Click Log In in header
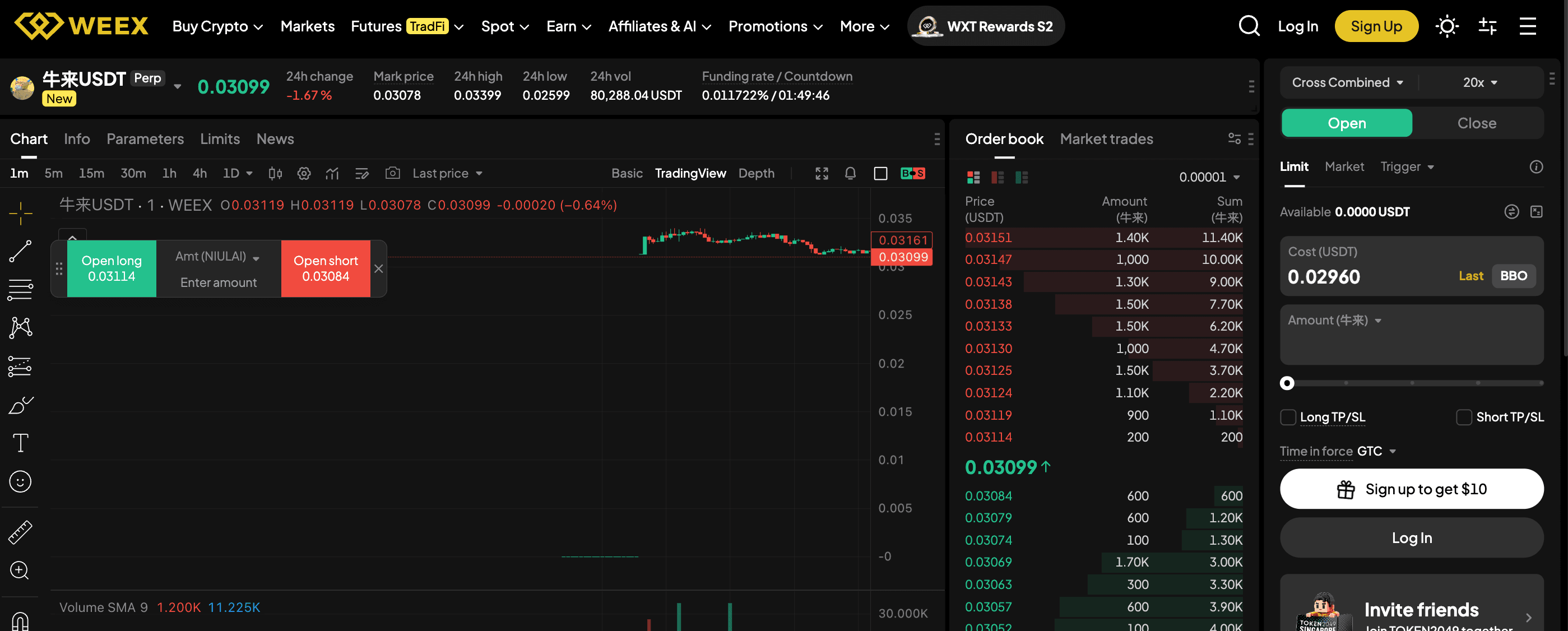 pyautogui.click(x=1297, y=26)
